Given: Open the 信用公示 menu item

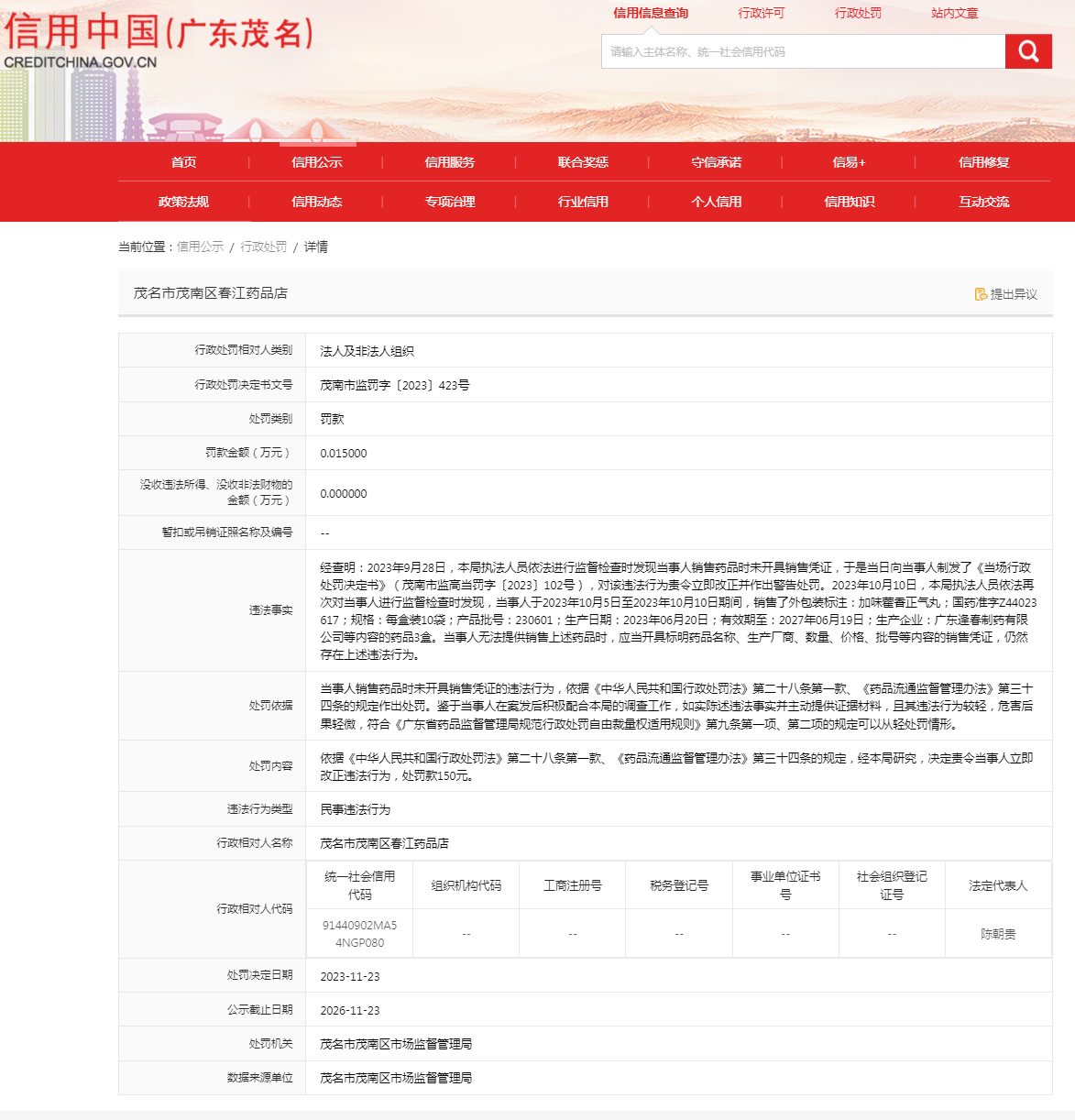Looking at the screenshot, I should 316,162.
